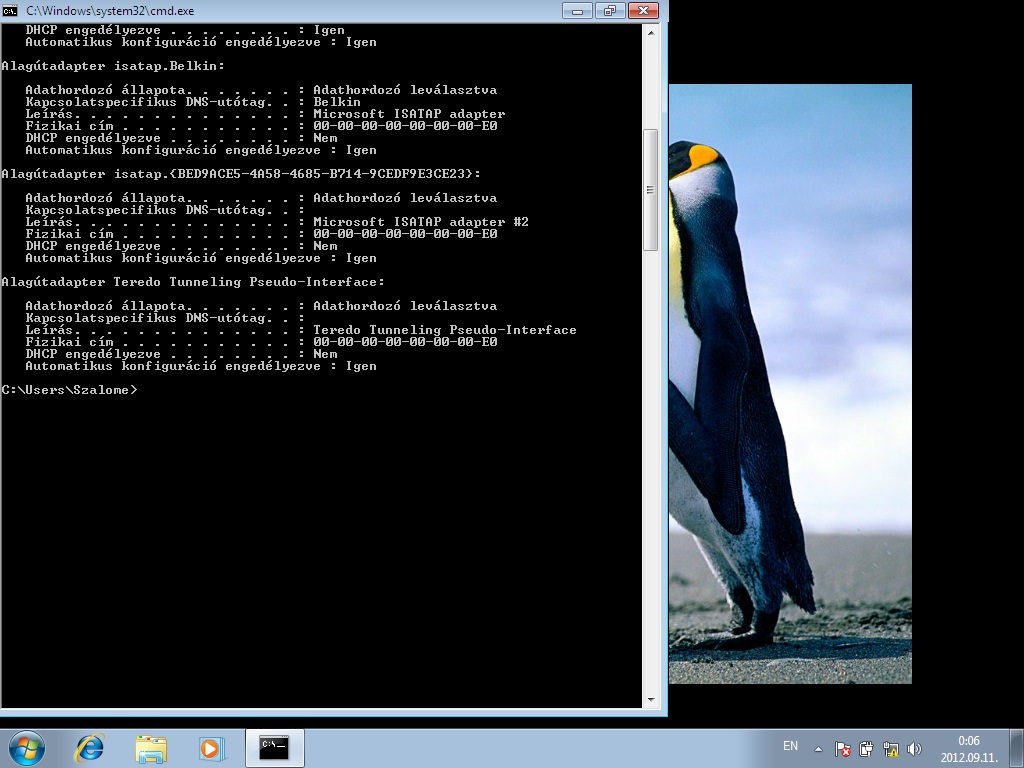The height and width of the screenshot is (768, 1024).
Task: Open the Action Center flag icon
Action: click(842, 749)
